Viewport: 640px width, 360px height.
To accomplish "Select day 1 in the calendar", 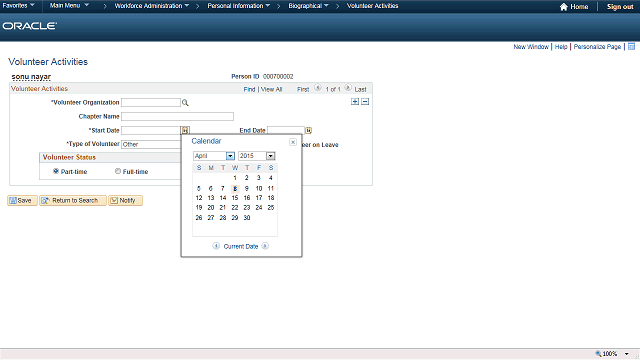I will coord(235,178).
